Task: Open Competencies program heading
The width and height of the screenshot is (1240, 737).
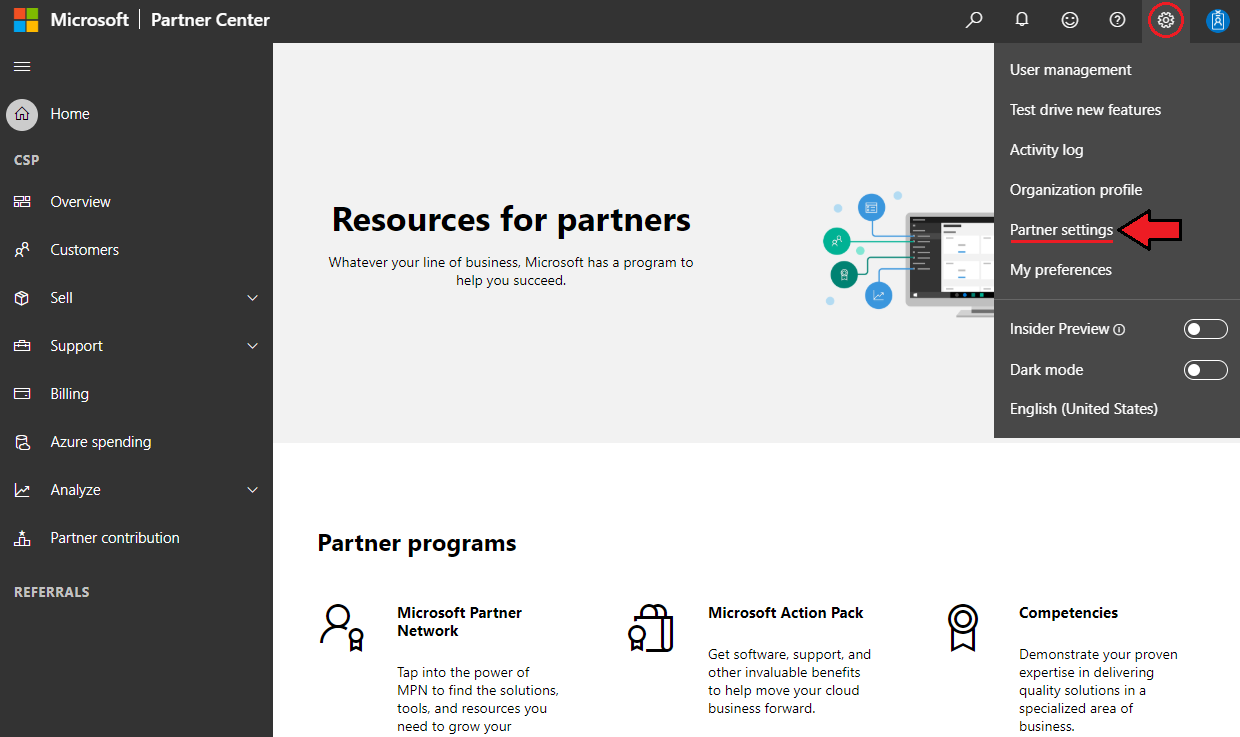Action: [x=1068, y=613]
